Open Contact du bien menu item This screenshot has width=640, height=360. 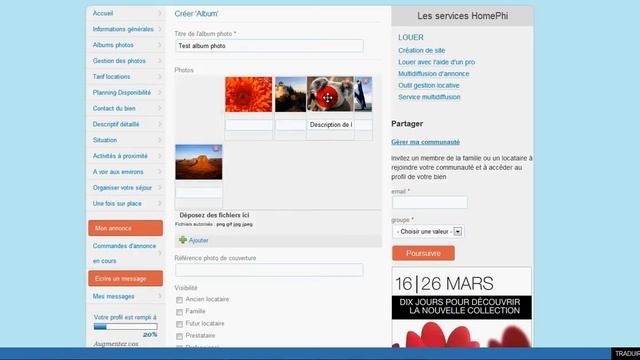pos(114,108)
